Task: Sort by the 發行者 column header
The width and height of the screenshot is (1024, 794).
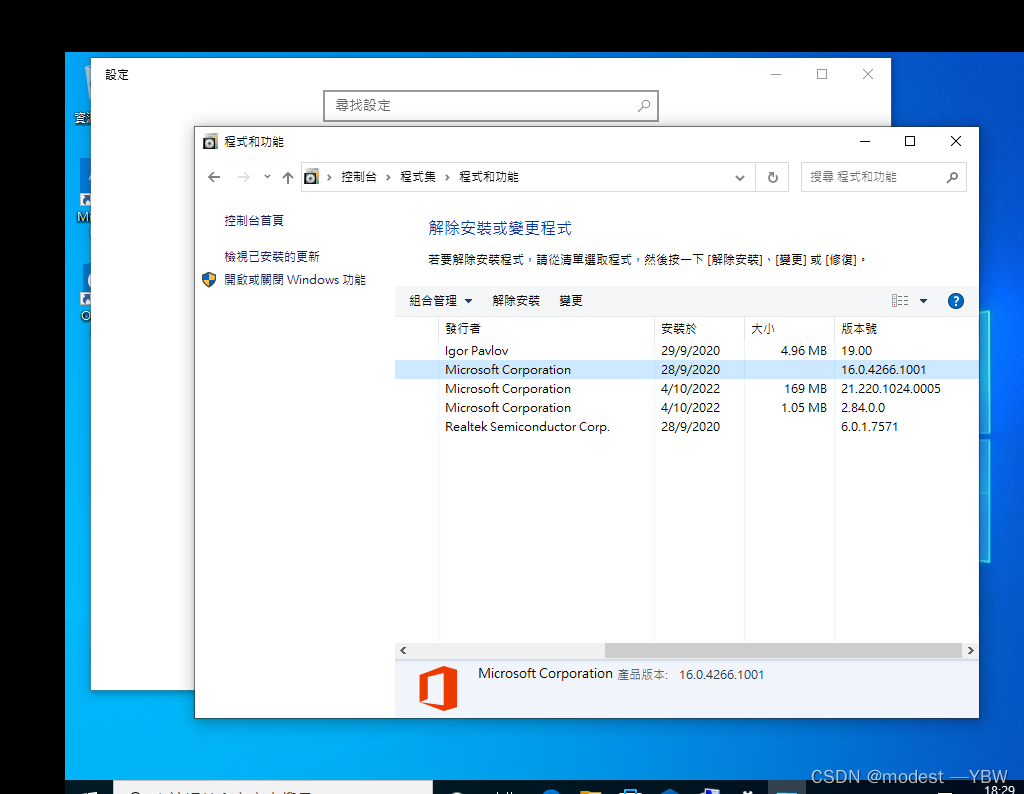Action: pos(547,328)
